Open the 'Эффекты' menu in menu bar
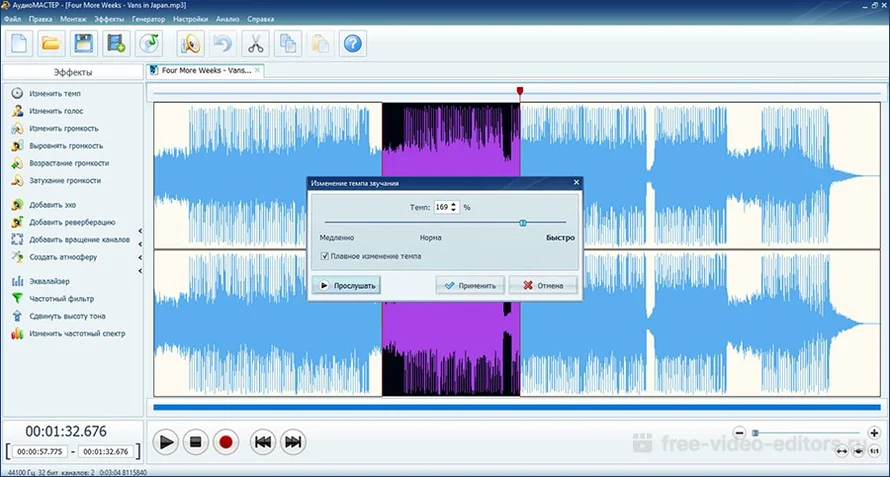Image resolution: width=890 pixels, height=477 pixels. pyautogui.click(x=109, y=19)
